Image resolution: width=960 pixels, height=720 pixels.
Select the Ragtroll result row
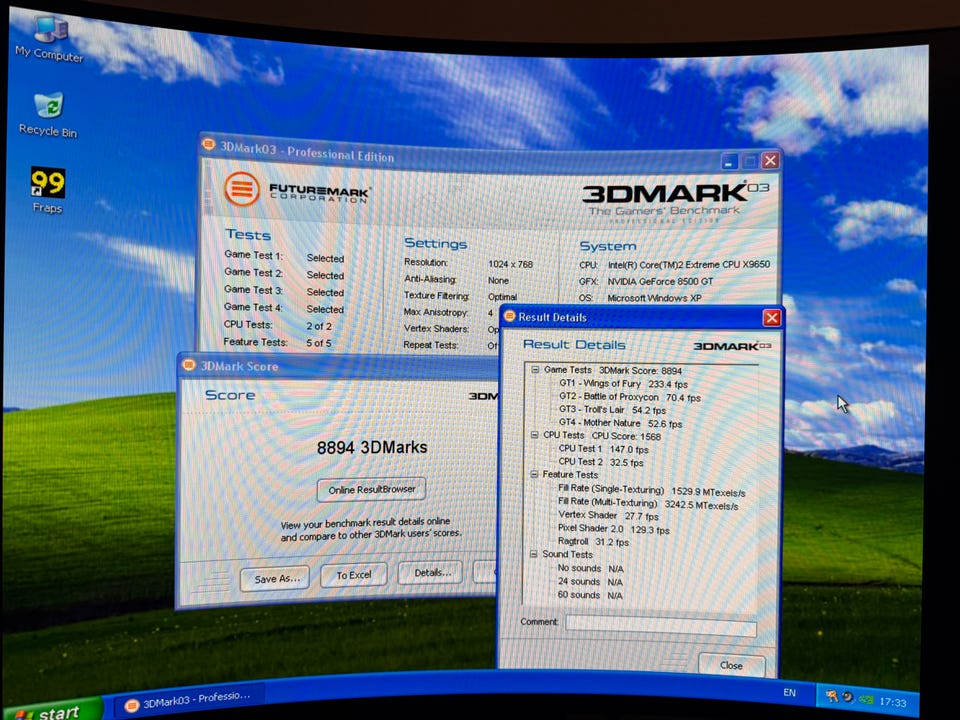coord(593,541)
